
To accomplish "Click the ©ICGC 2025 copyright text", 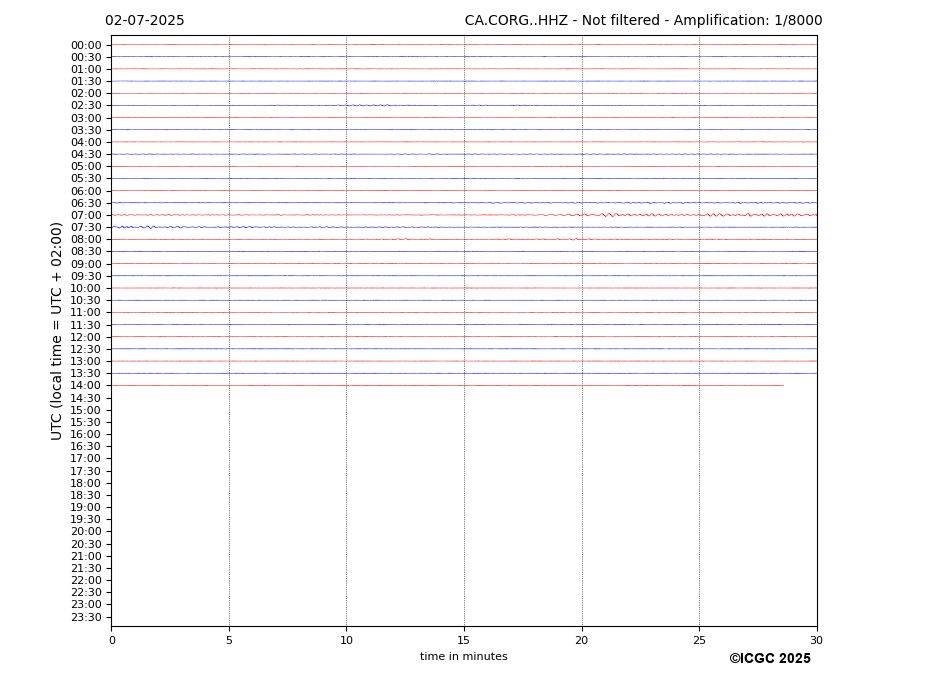I will tap(770, 659).
